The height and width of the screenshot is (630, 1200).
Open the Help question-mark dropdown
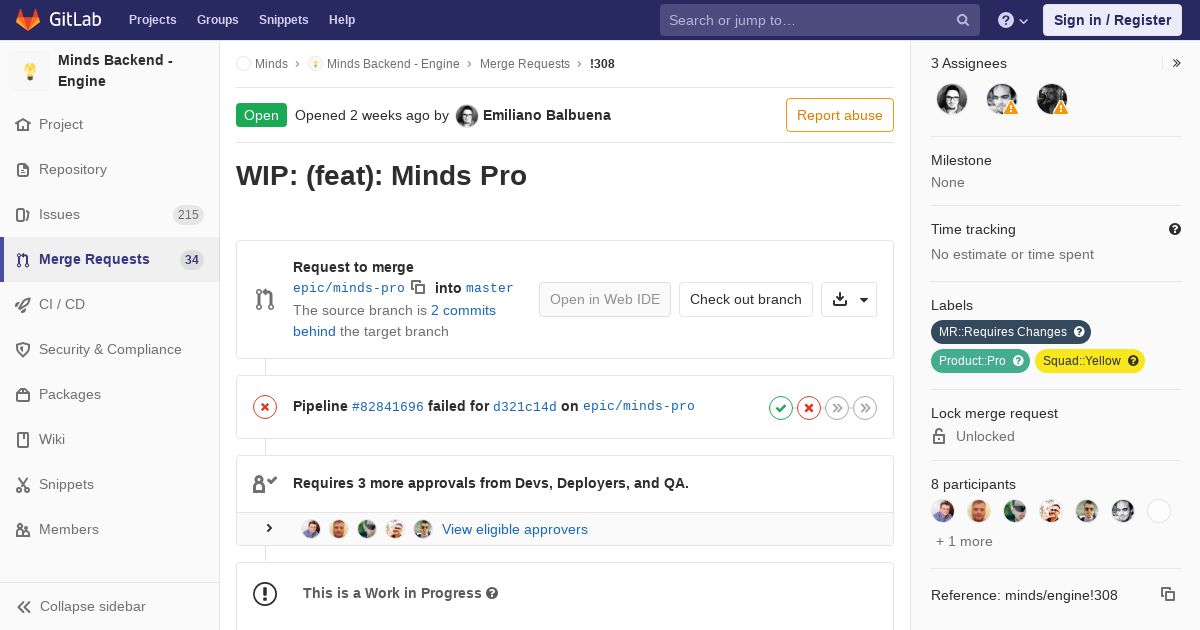(x=1013, y=20)
